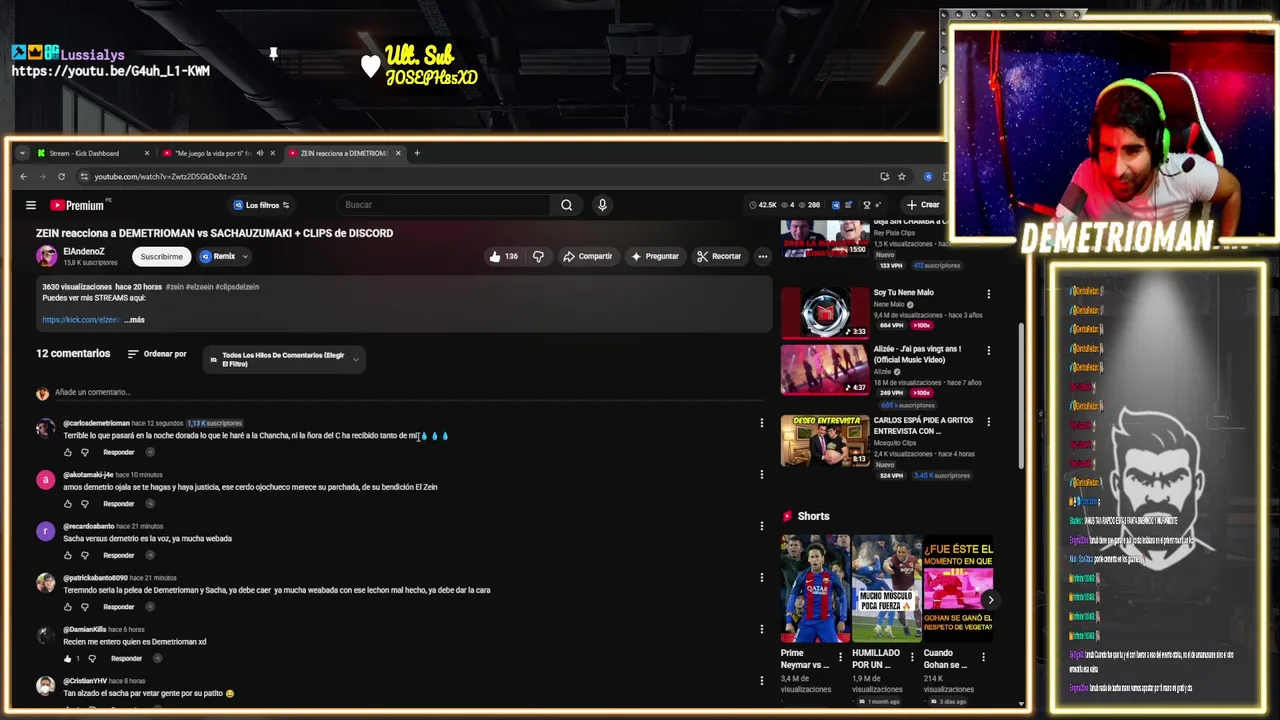Open a new browser tab

pos(417,153)
